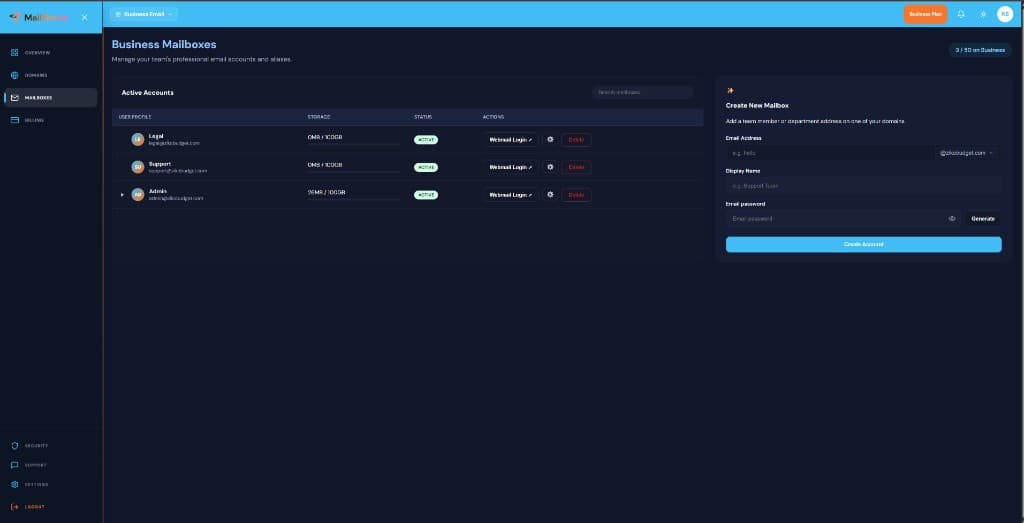This screenshot has width=1024, height=523.
Task: Click the sparkle icon above Create New Mailbox
Action: point(730,91)
